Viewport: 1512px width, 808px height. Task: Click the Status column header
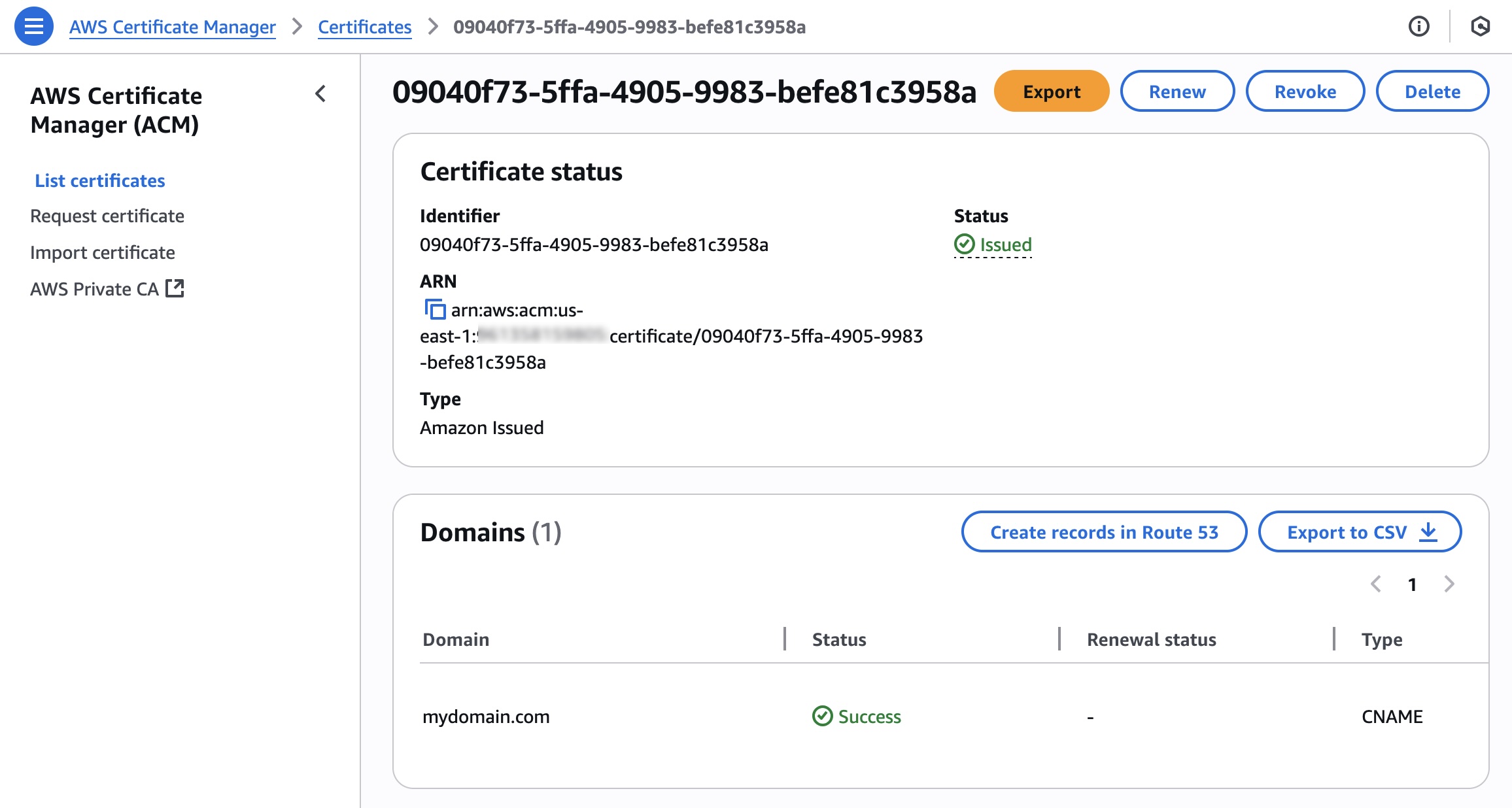pos(839,639)
